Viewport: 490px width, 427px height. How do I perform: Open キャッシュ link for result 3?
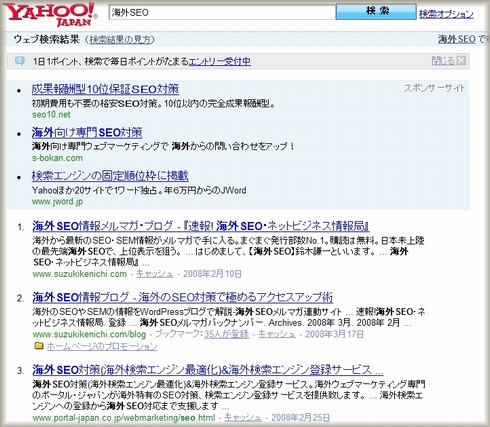tap(243, 418)
